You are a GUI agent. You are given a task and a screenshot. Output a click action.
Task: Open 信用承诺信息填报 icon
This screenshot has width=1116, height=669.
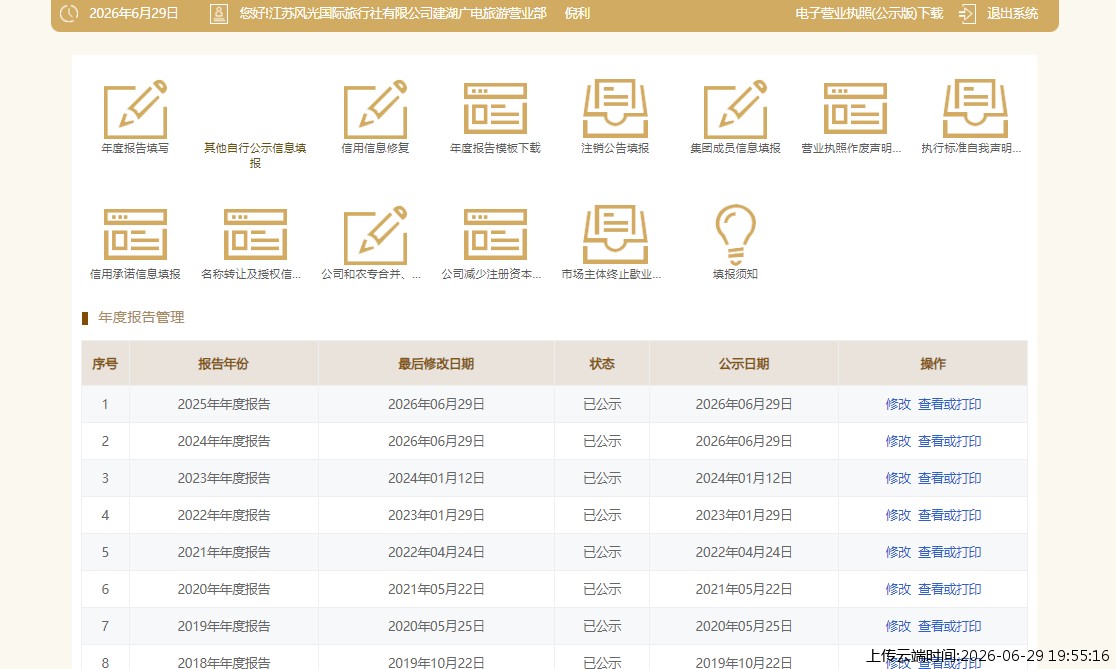135,235
